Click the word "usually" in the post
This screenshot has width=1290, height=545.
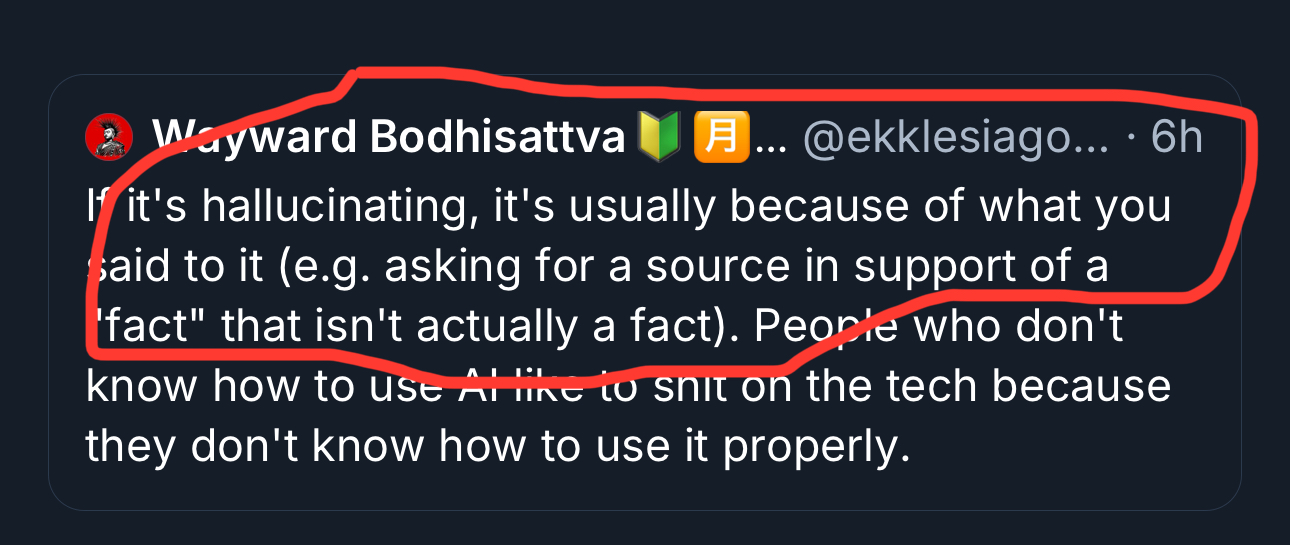coord(624,207)
